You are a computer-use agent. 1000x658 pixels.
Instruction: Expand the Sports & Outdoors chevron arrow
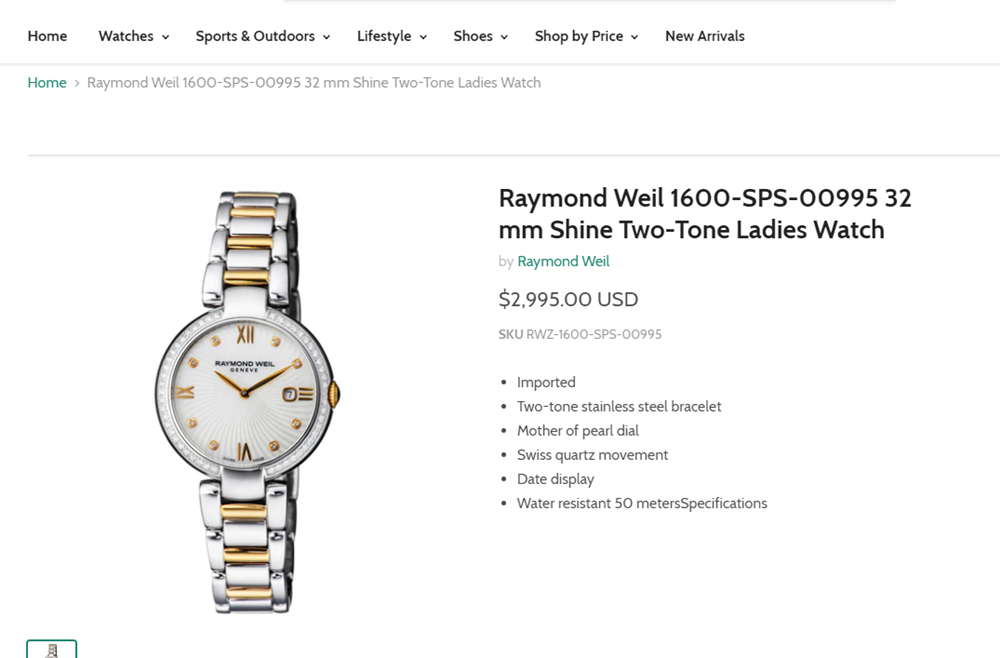[326, 37]
